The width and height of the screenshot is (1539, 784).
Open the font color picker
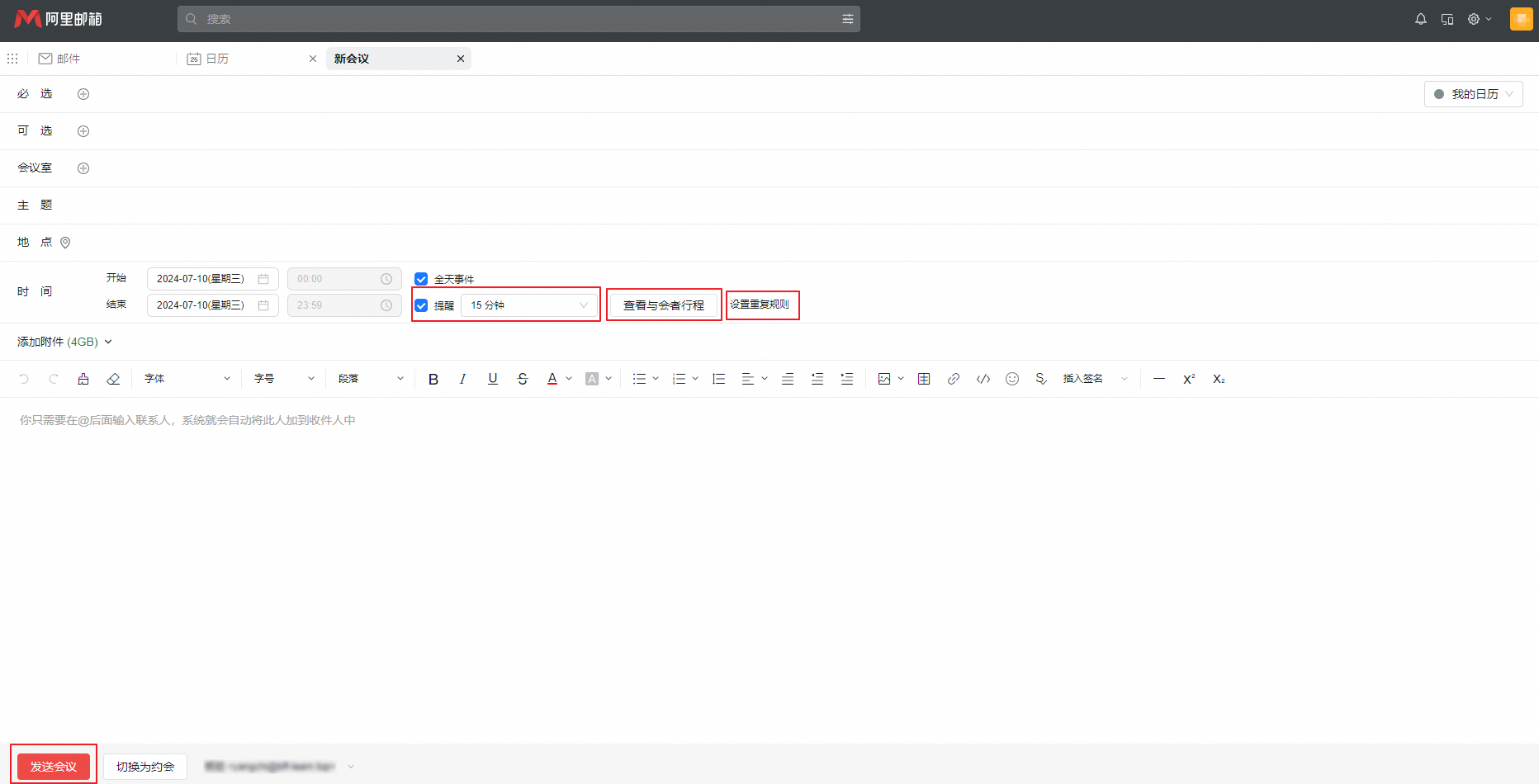552,379
